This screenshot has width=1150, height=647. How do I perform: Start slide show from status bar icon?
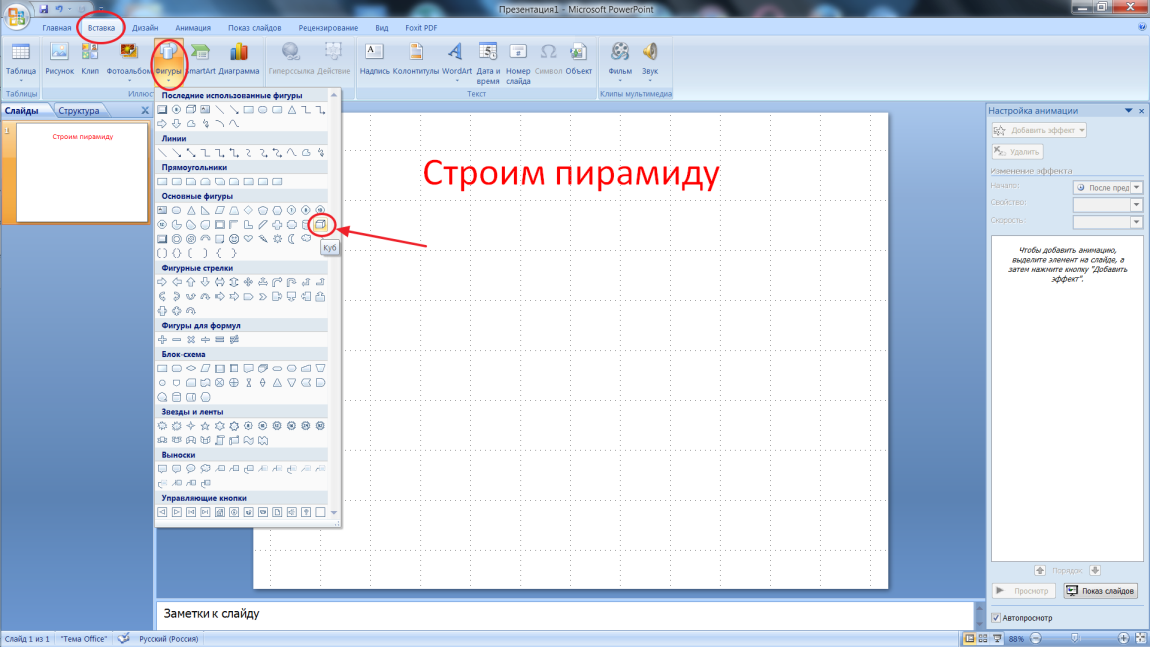coord(997,638)
